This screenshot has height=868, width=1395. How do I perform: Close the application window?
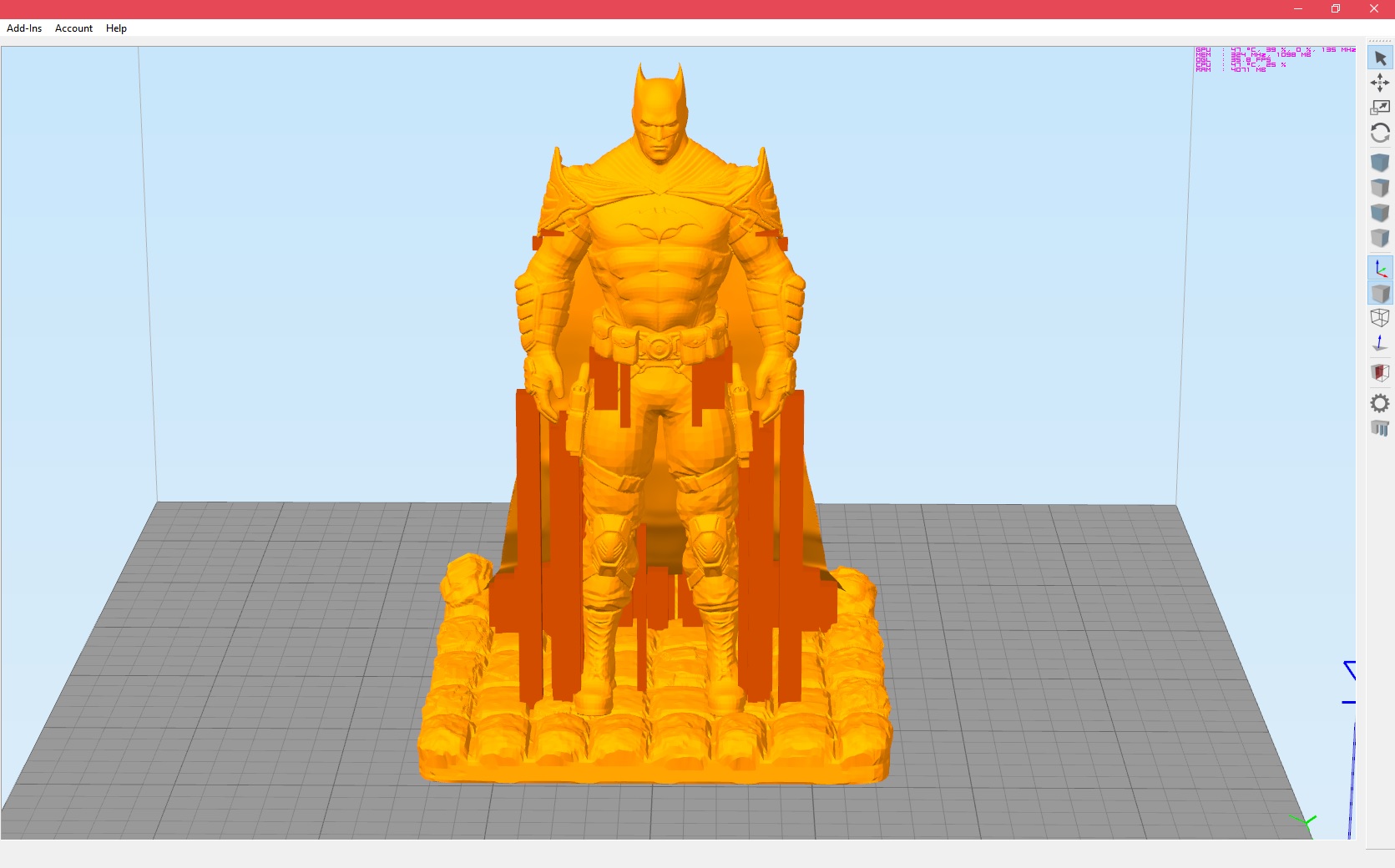pyautogui.click(x=1374, y=9)
